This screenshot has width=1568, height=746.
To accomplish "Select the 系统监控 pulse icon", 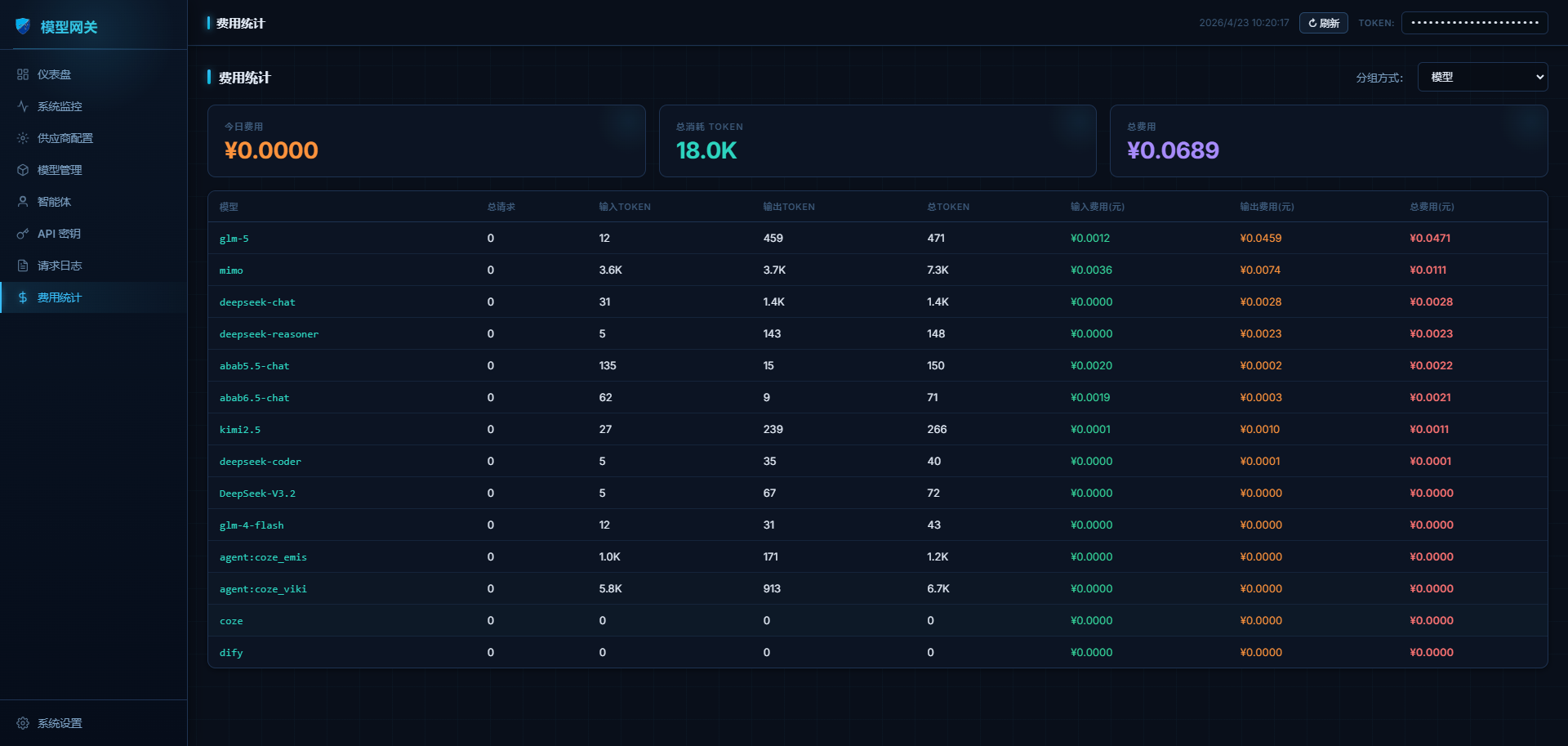I will coord(23,106).
